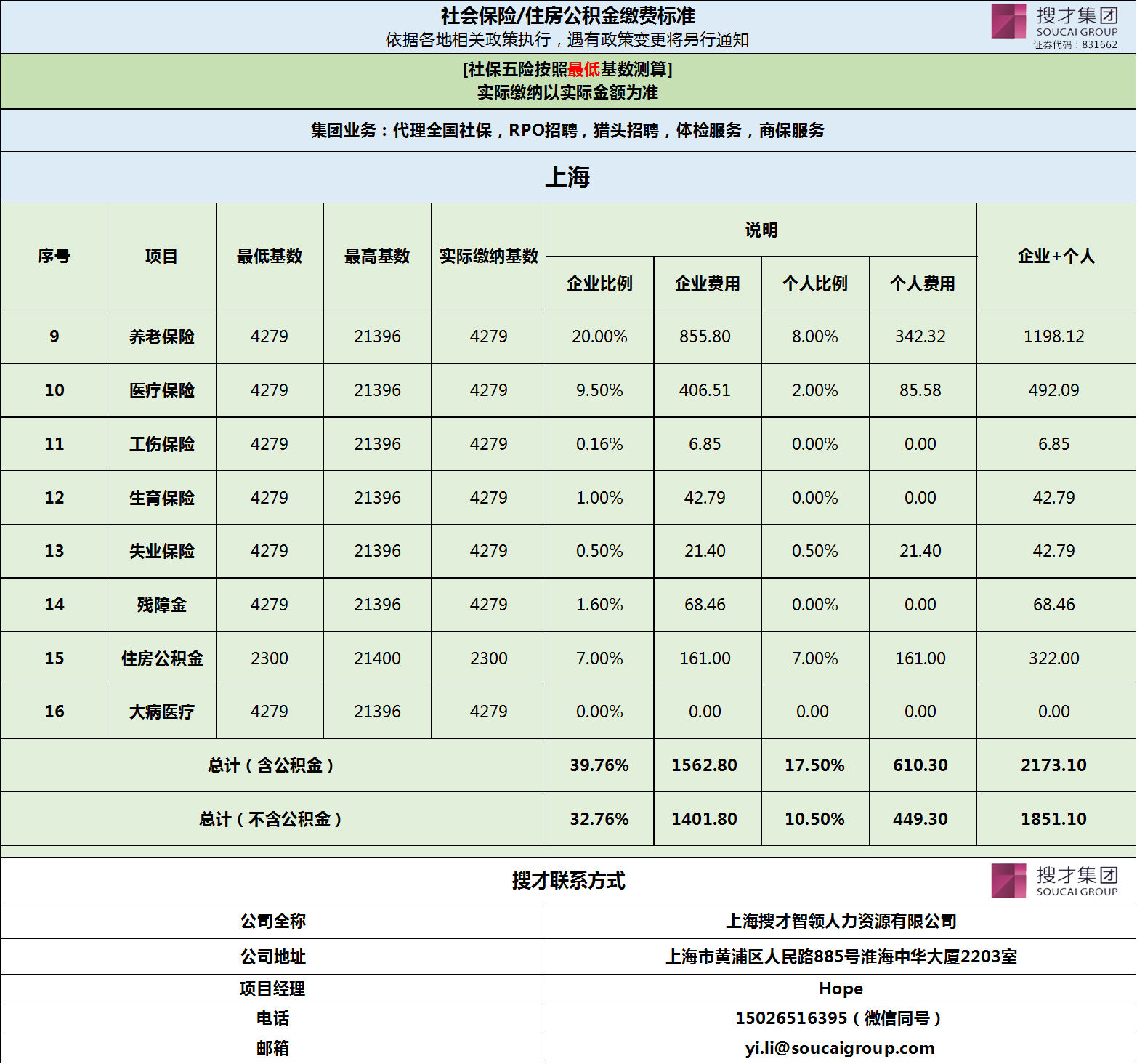Select the company address cell for 淮海中华大厦
1137x1064 pixels.
pyautogui.click(x=839, y=956)
